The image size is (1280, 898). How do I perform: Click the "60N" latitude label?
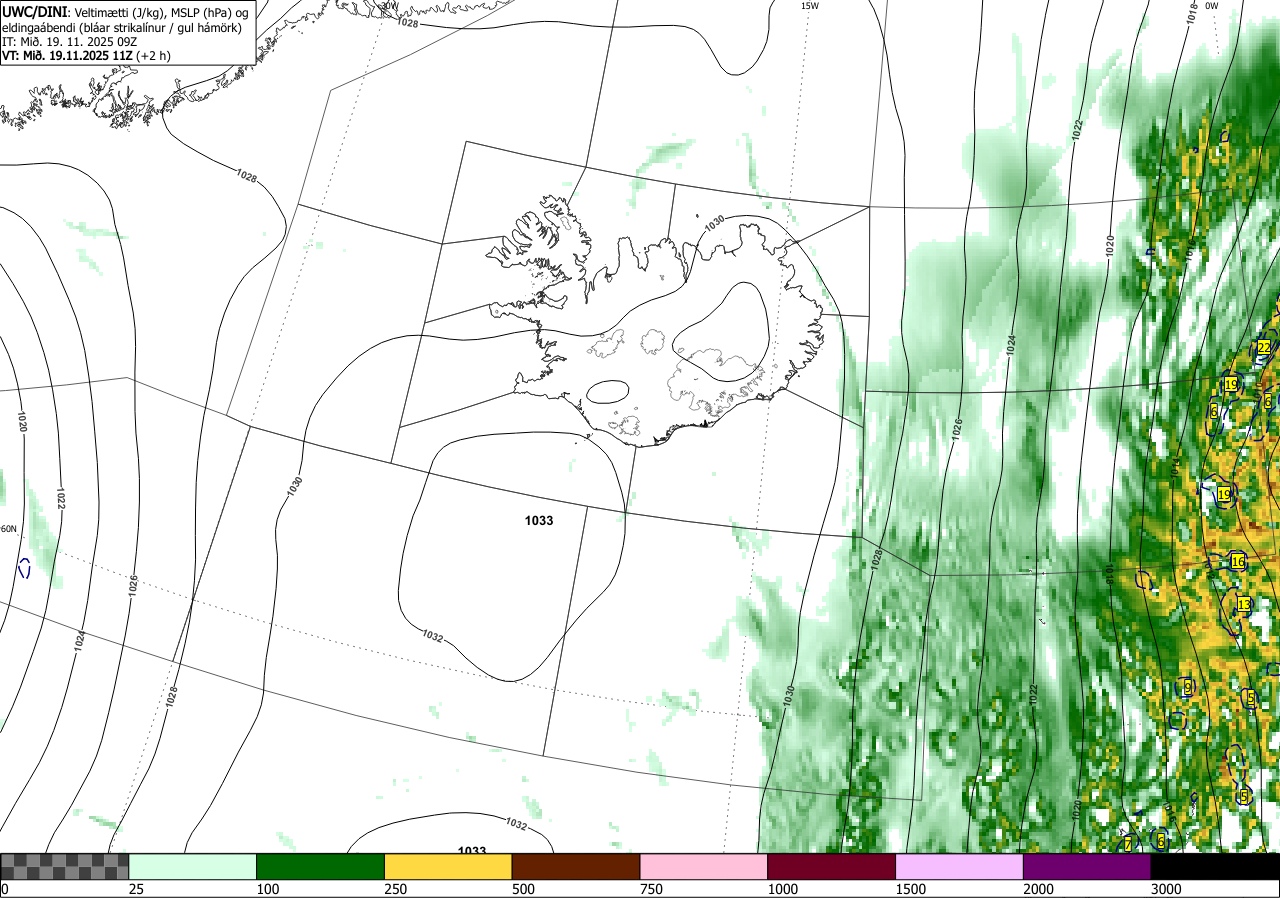[9, 529]
